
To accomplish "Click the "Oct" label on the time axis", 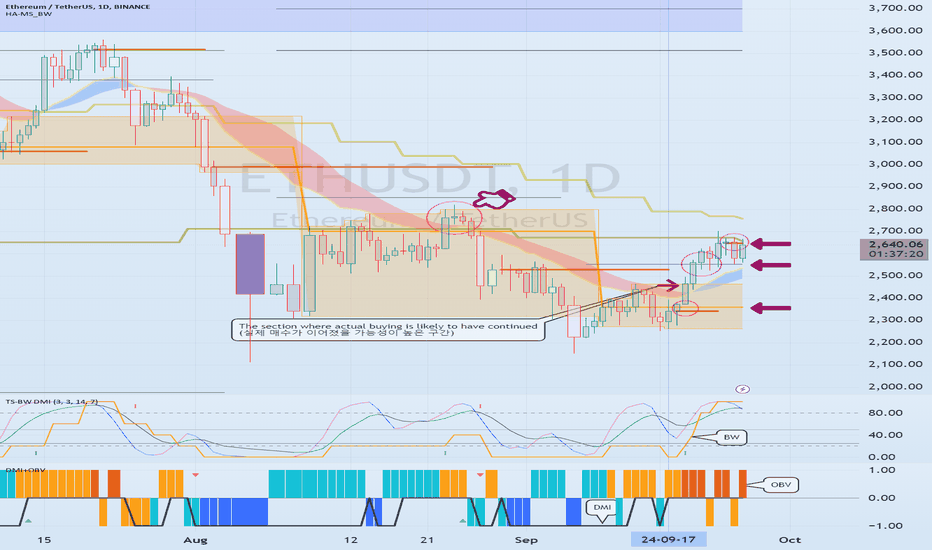I will (789, 540).
